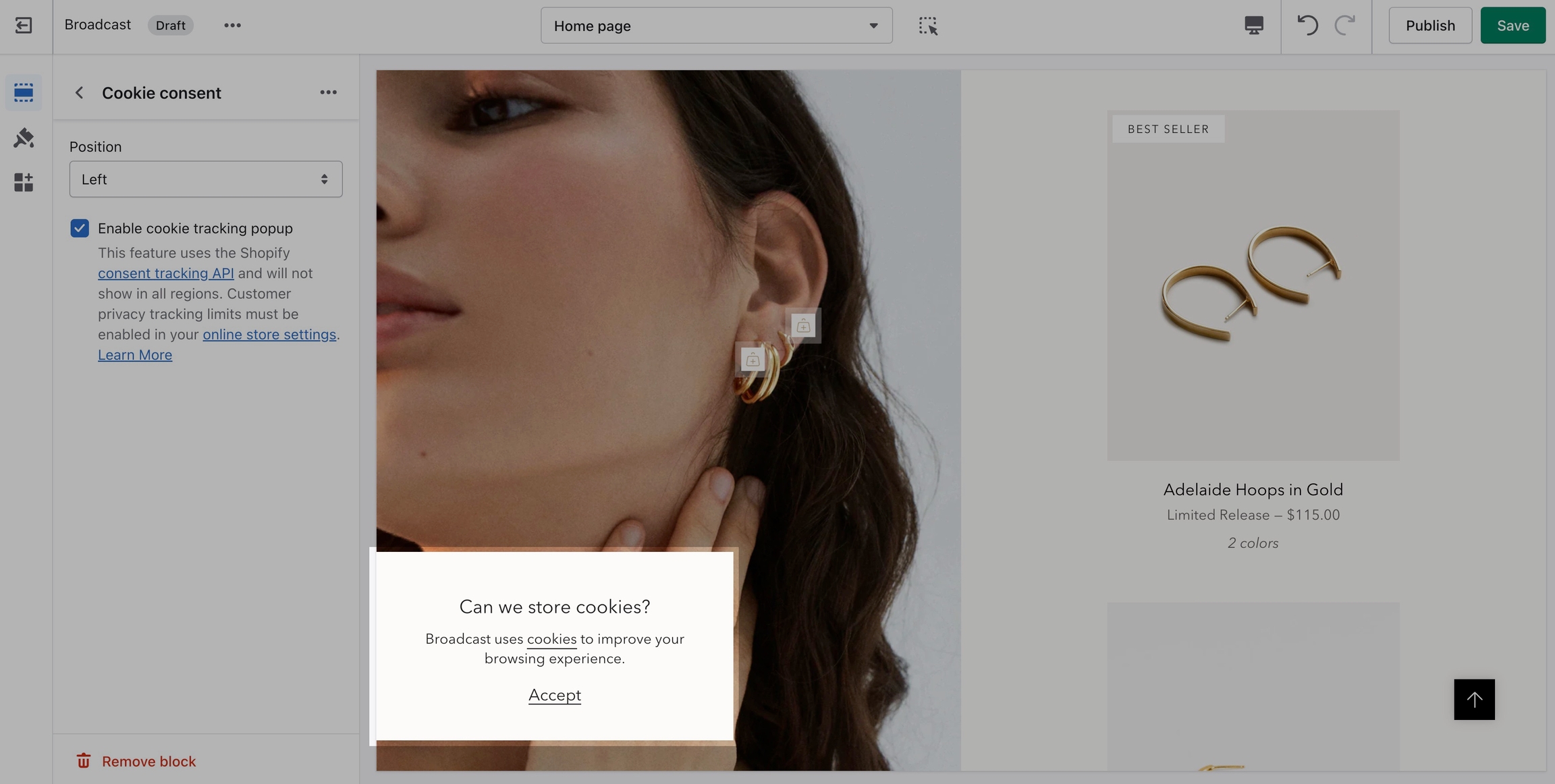Click the upper hotspot bag icon on the ear
The image size is (1555, 784).
pos(803,326)
